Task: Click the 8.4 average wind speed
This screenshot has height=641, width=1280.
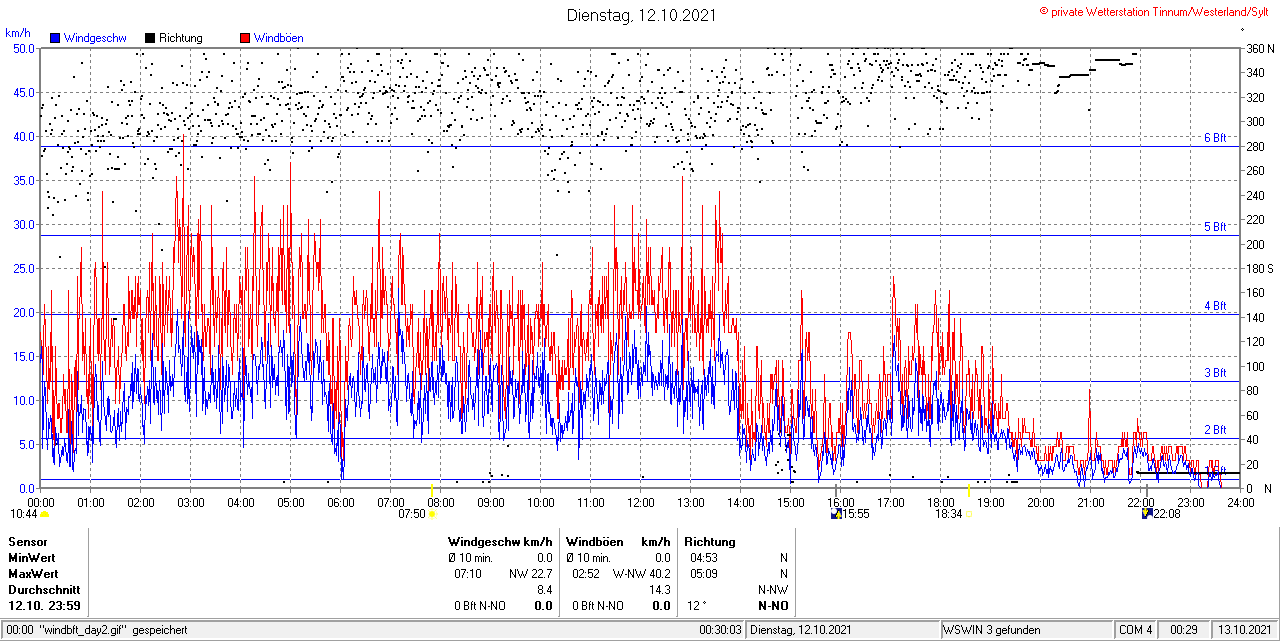Action: pyautogui.click(x=544, y=590)
